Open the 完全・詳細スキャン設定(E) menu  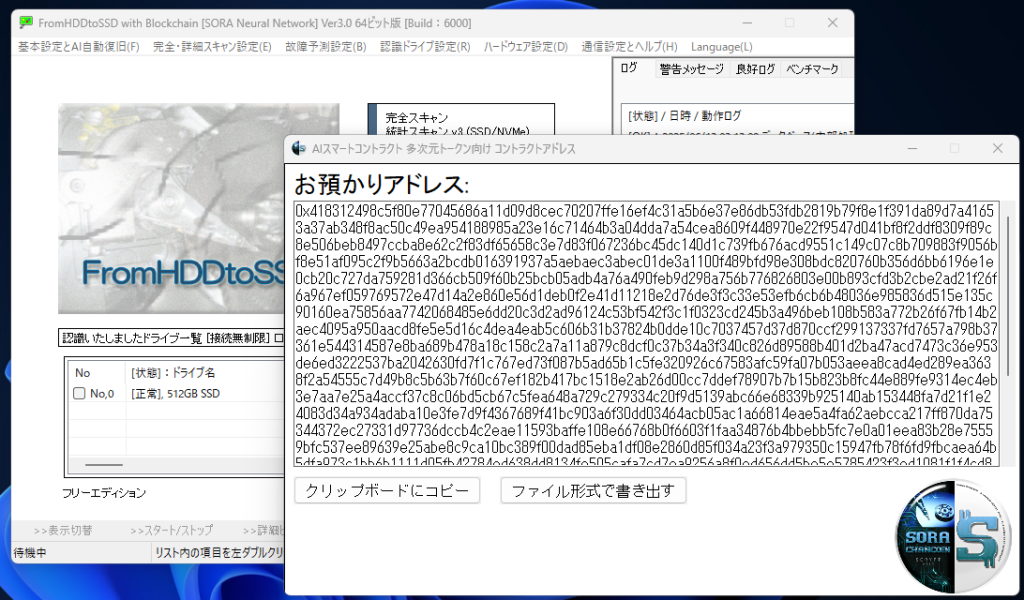pyautogui.click(x=212, y=47)
